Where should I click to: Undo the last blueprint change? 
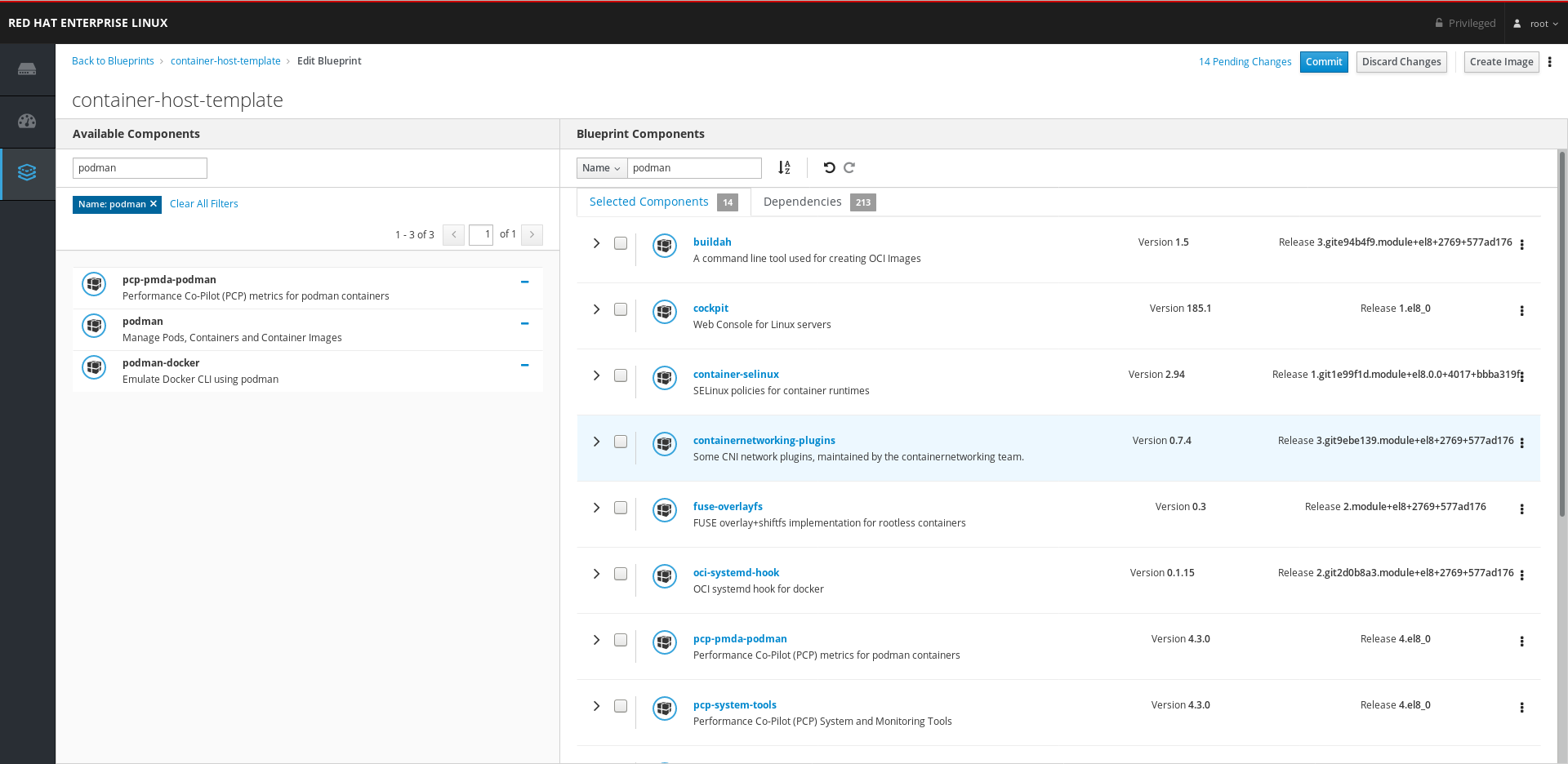tap(829, 167)
